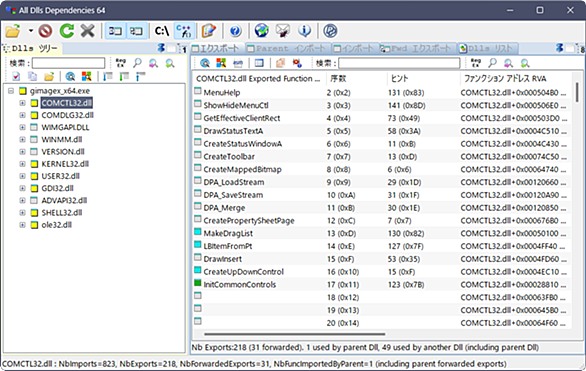Switch to the インポート tab
Image resolution: width=586 pixels, height=371 pixels.
coord(354,48)
